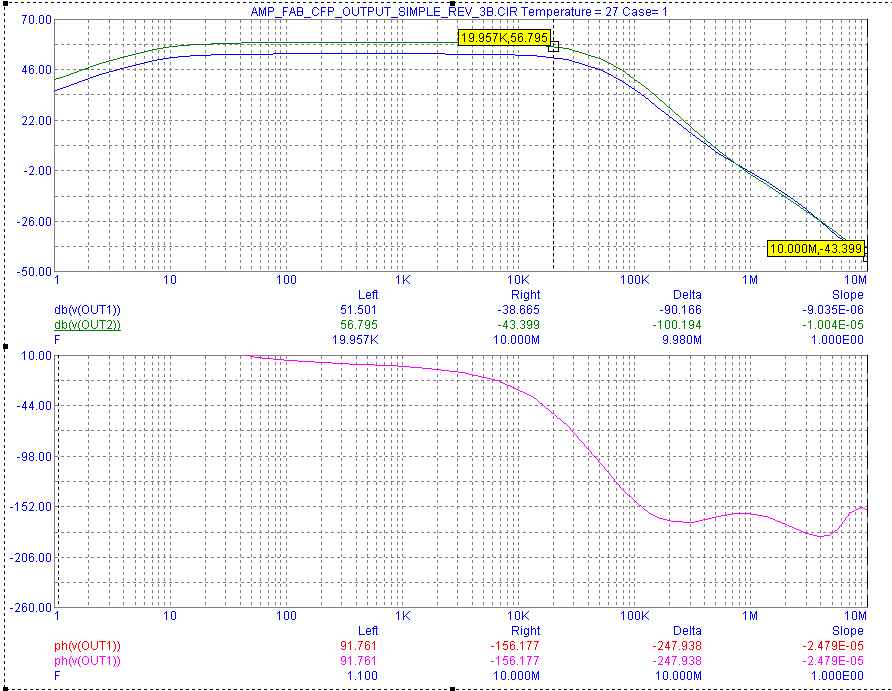Click the 70.00 y-axis label on gain plot
This screenshot has width=892, height=691.
pyautogui.click(x=36, y=20)
